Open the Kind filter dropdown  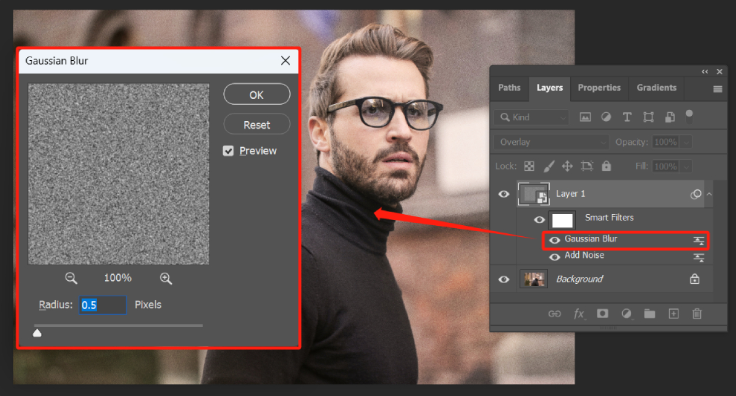coord(531,117)
